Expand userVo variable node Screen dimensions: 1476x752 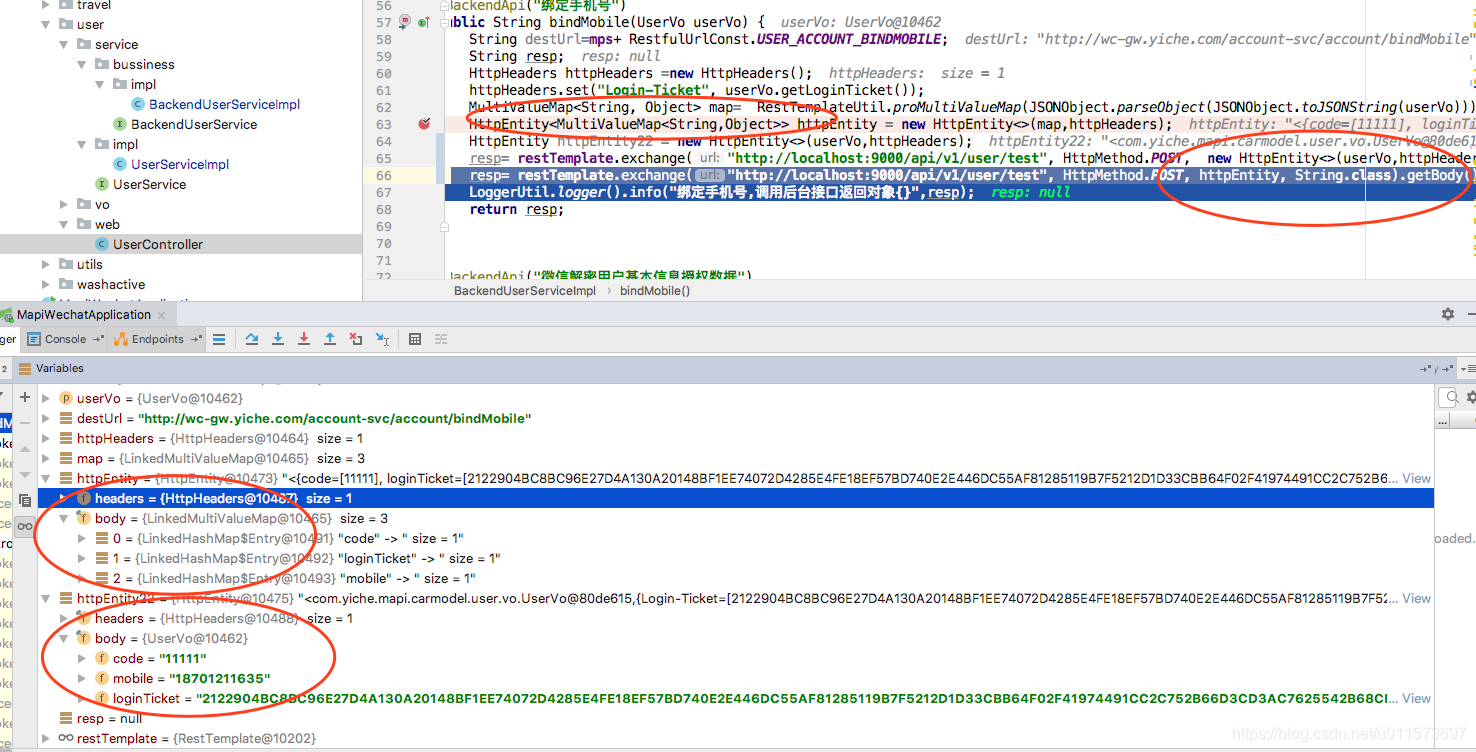coord(46,398)
